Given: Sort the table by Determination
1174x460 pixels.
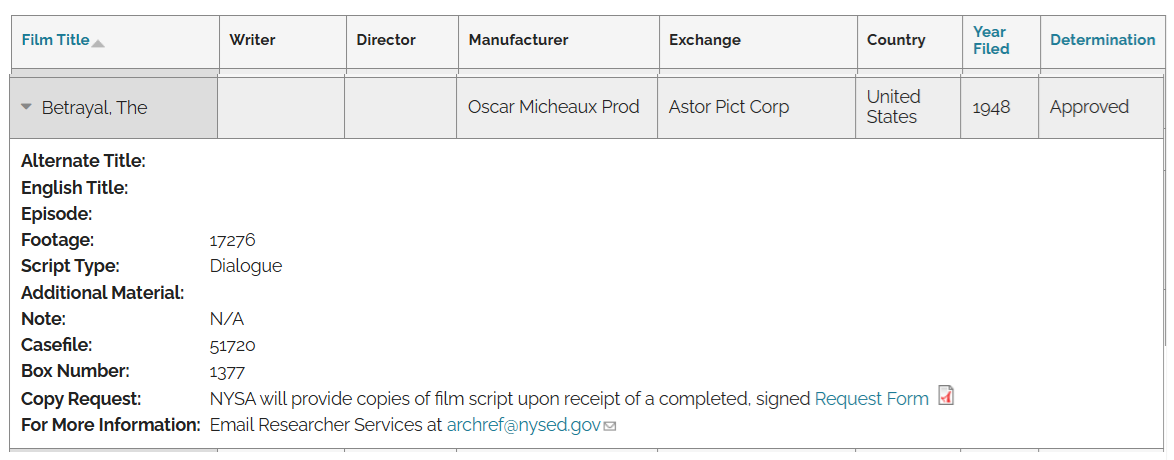Looking at the screenshot, I should pyautogui.click(x=1102, y=40).
